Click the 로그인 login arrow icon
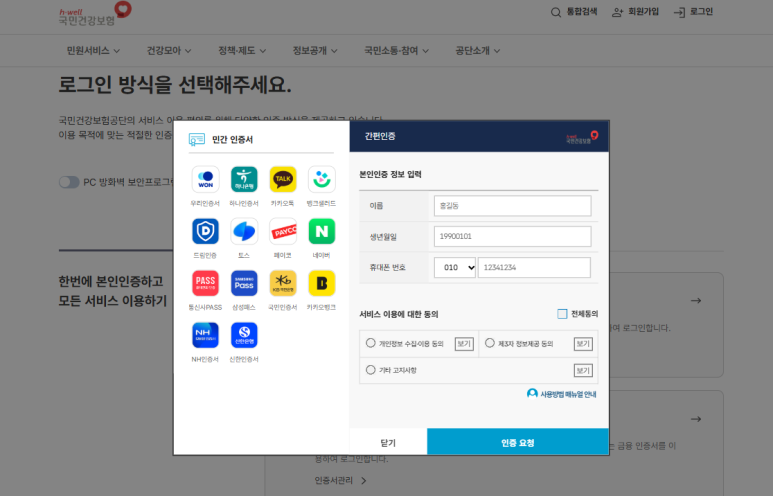 coord(679,12)
